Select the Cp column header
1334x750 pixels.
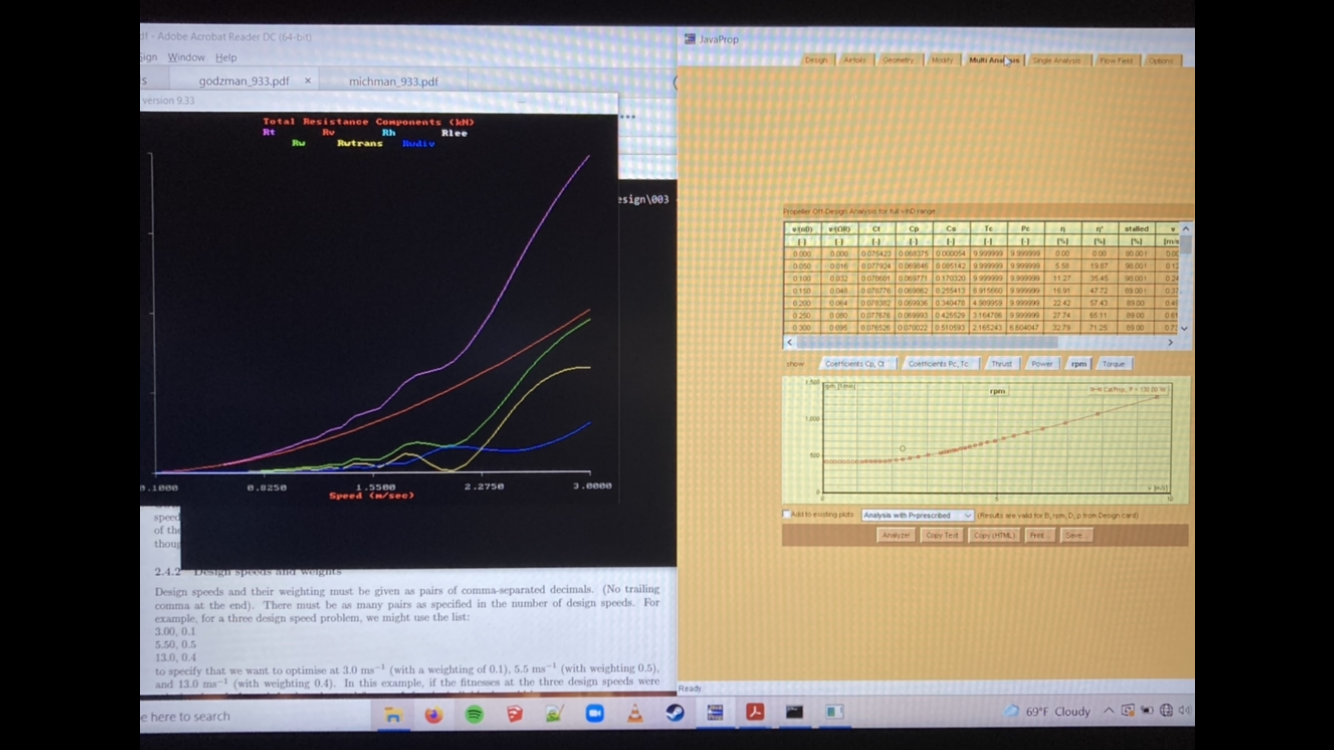tap(915, 229)
